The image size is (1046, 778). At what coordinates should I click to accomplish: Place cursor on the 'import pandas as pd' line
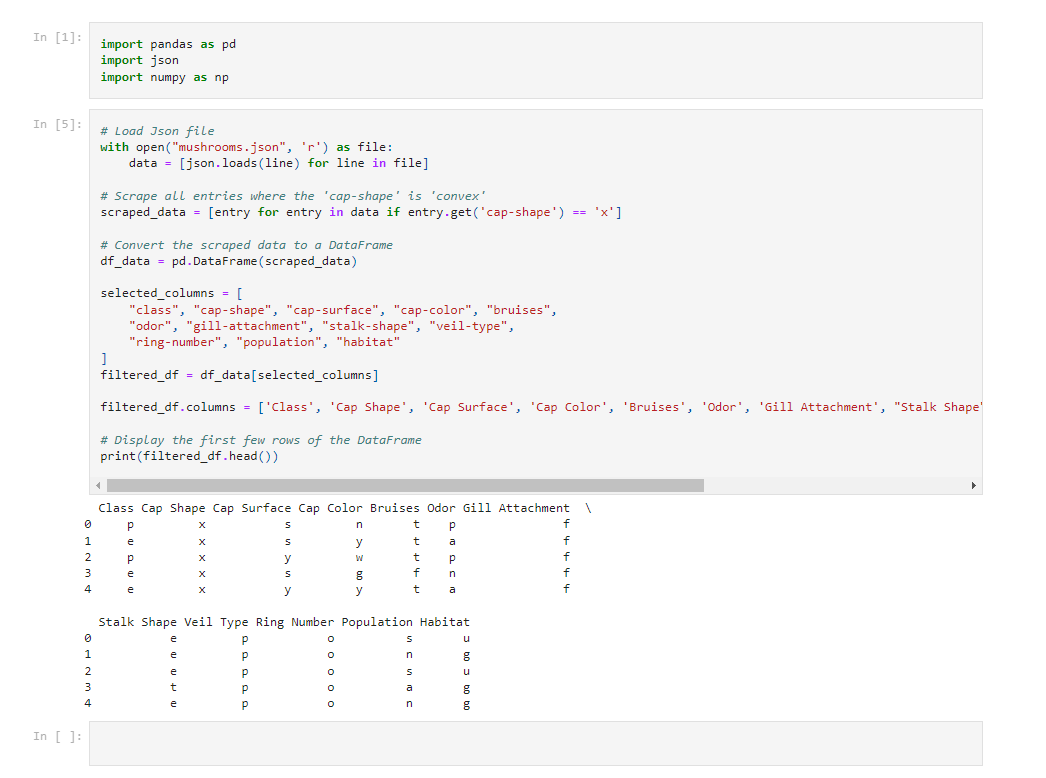pos(165,44)
